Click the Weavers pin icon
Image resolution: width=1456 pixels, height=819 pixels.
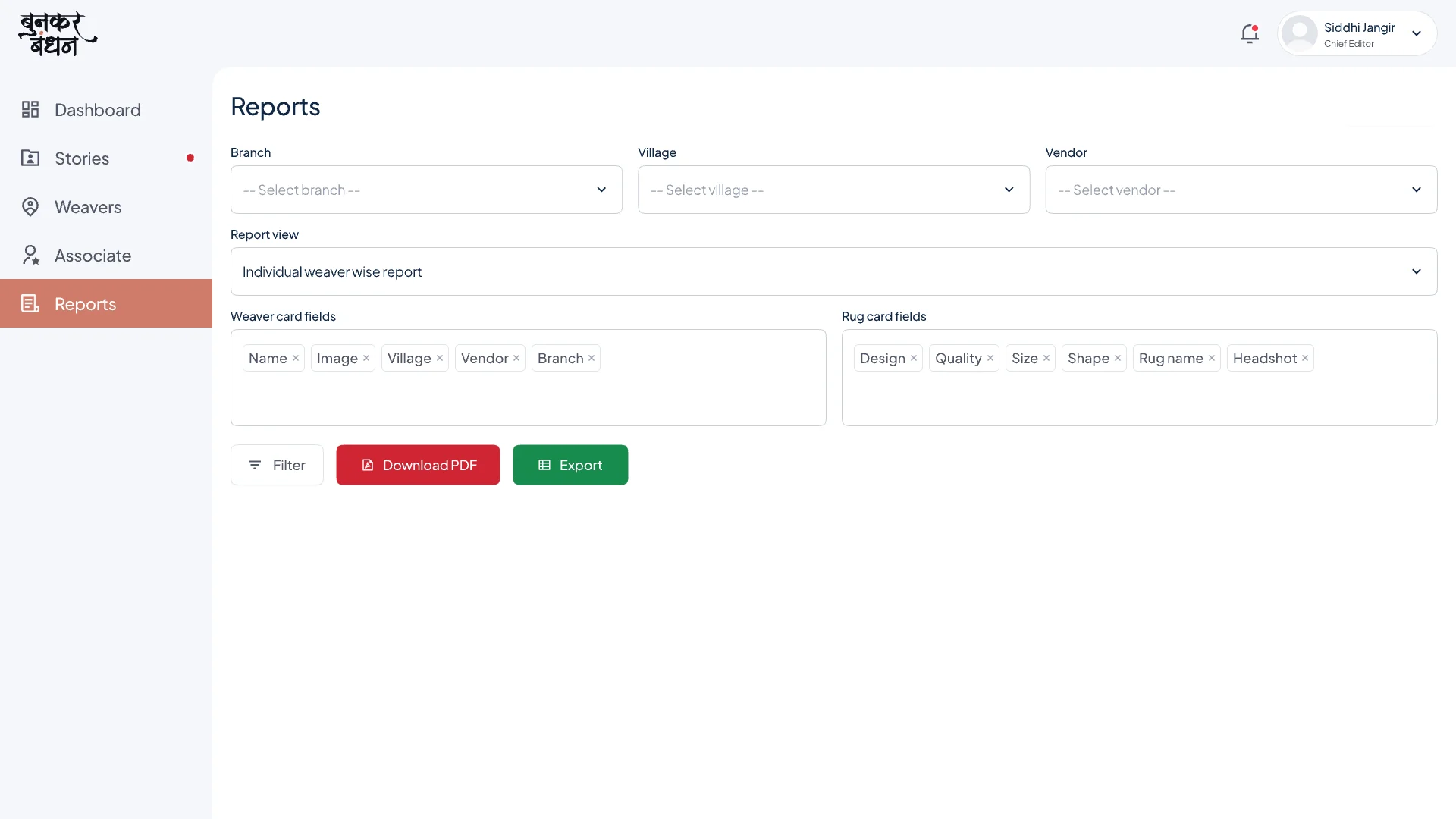[30, 207]
